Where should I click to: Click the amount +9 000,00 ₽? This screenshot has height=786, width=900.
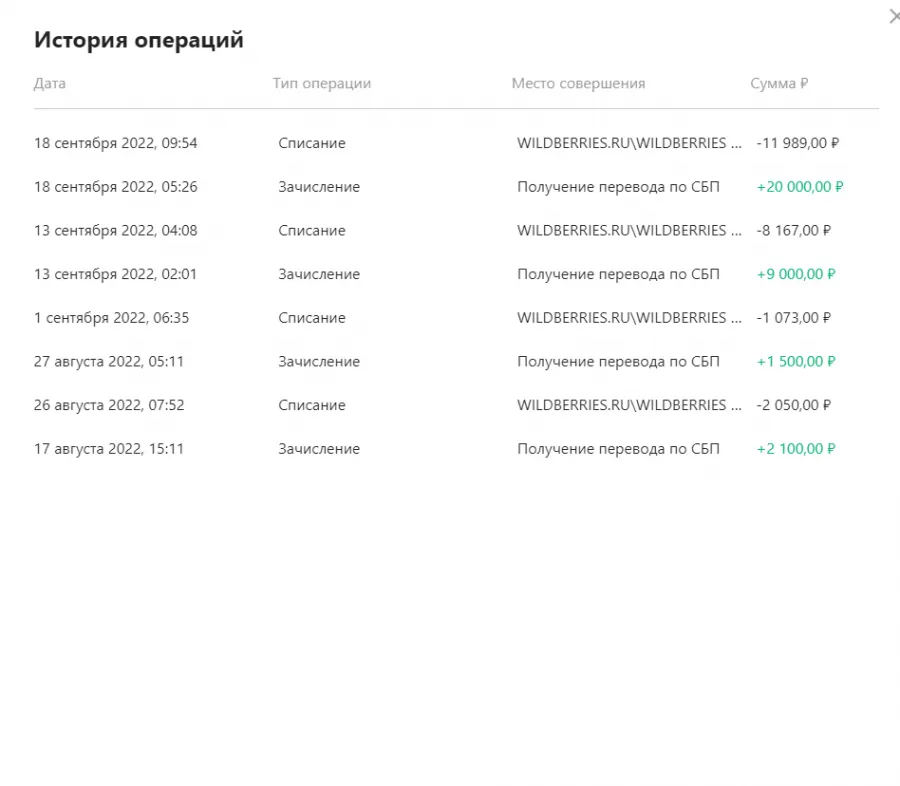click(x=796, y=274)
